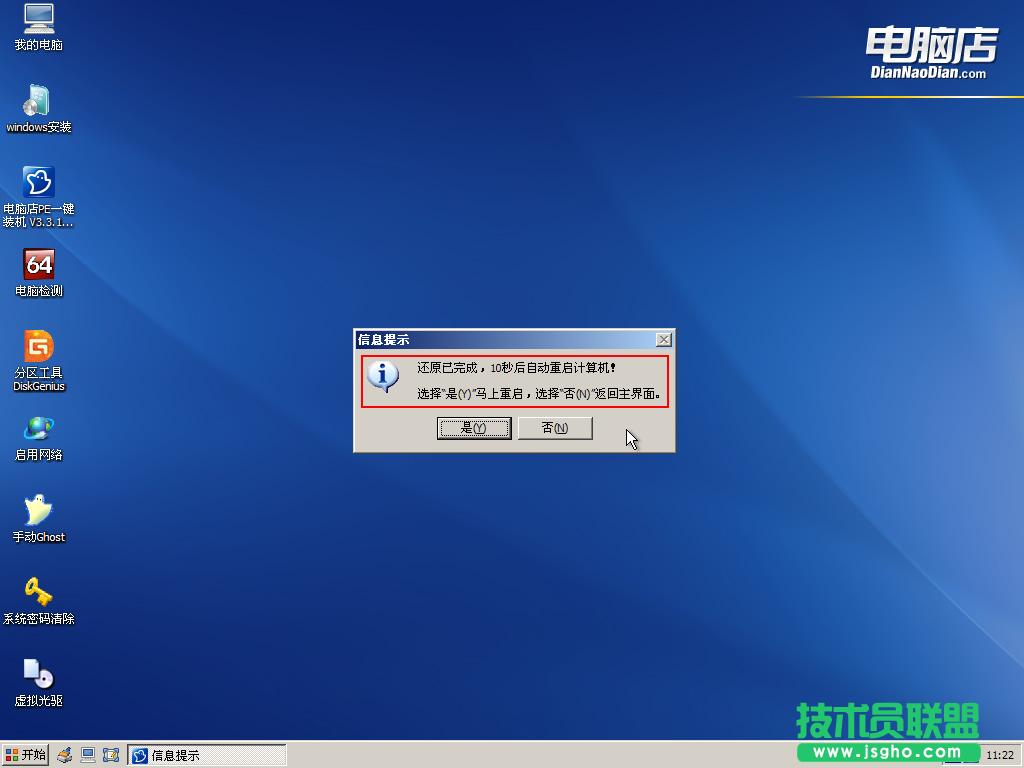Close the 信息提示 dialog with X
1024x768 pixels.
click(x=664, y=339)
